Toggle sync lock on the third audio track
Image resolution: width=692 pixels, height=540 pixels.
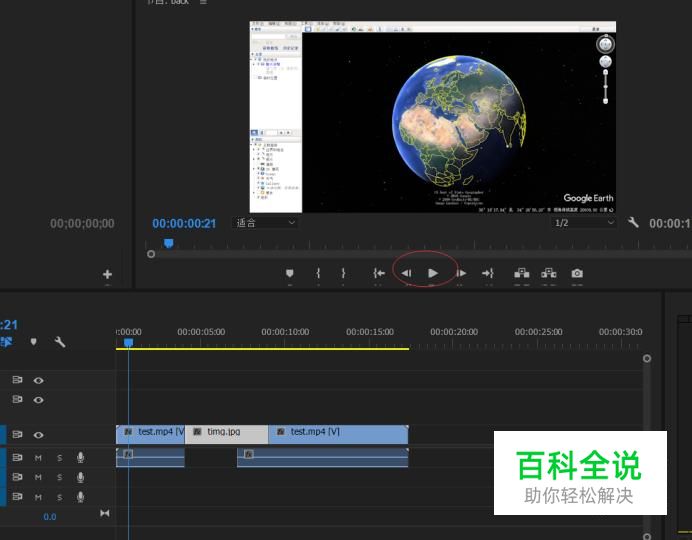click(17, 497)
